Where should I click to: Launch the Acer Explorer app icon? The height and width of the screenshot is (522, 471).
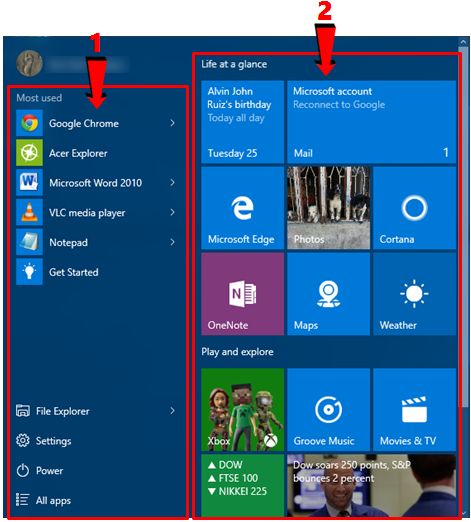[x=29, y=153]
